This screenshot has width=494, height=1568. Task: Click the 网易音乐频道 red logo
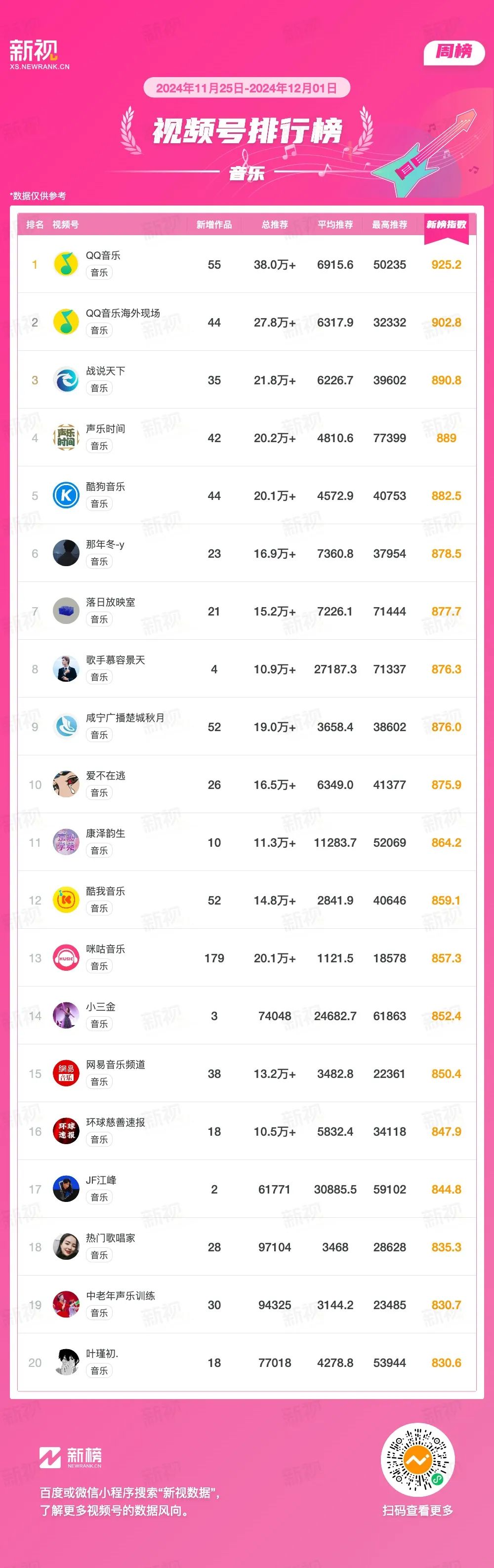point(66,1074)
